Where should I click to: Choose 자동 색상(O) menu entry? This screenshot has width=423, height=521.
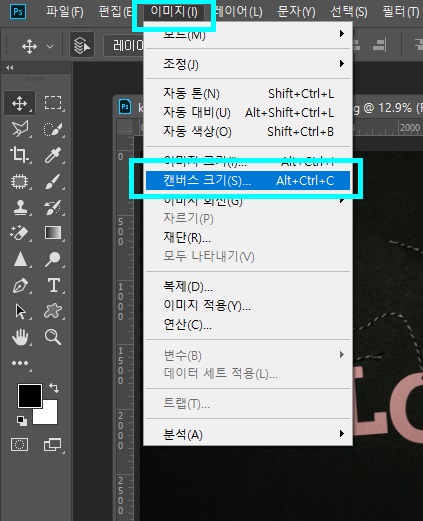click(x=248, y=132)
